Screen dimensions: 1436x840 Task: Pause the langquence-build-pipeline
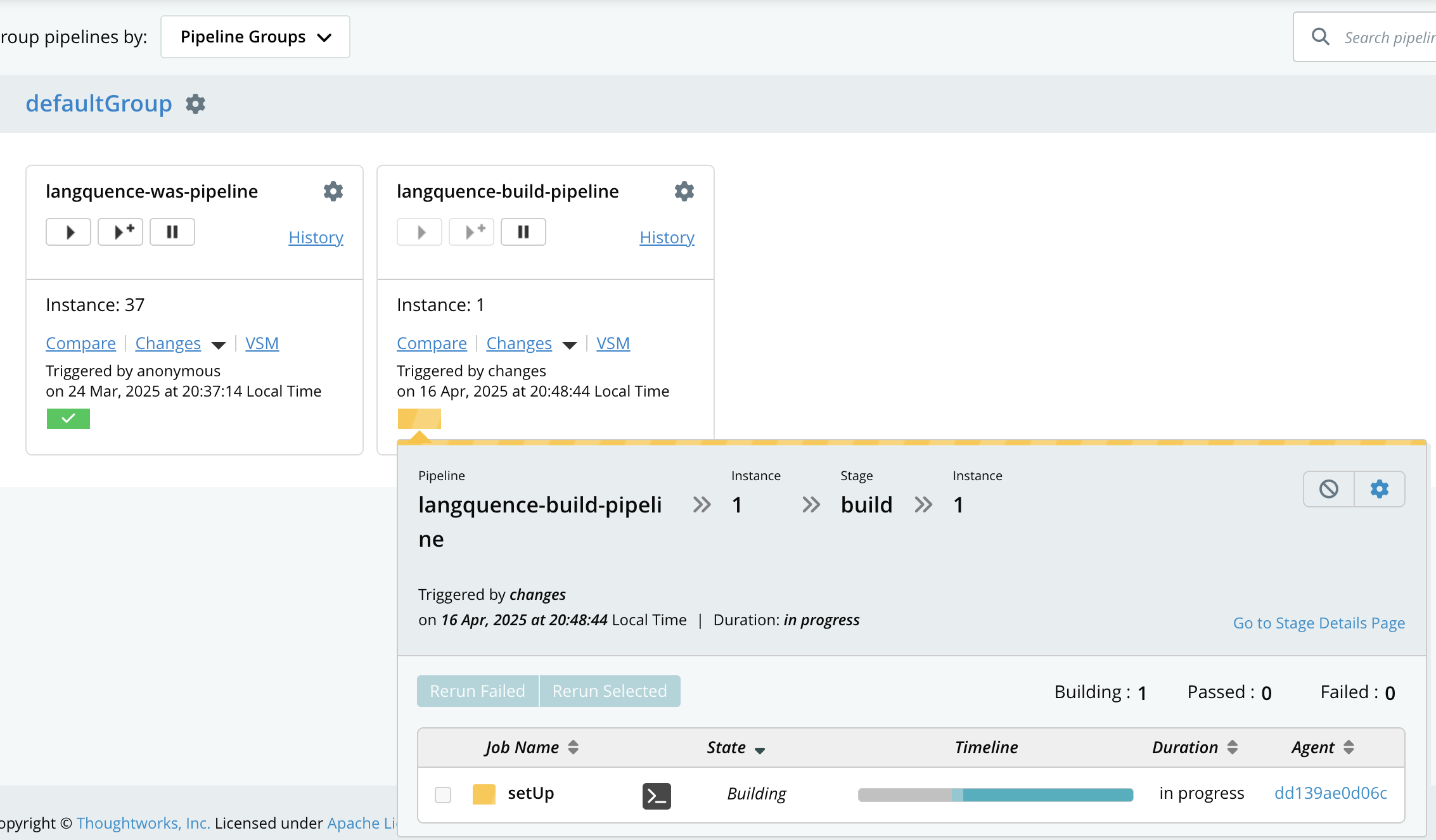[523, 232]
